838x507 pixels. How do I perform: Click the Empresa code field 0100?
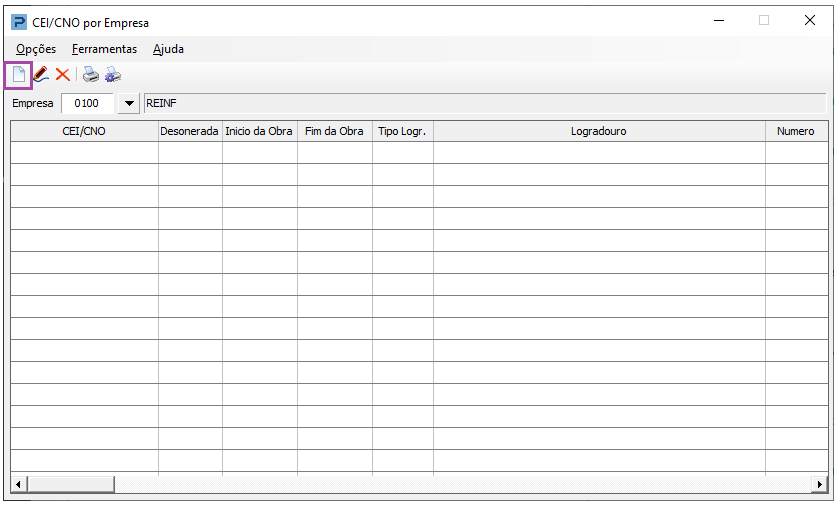pyautogui.click(x=88, y=103)
